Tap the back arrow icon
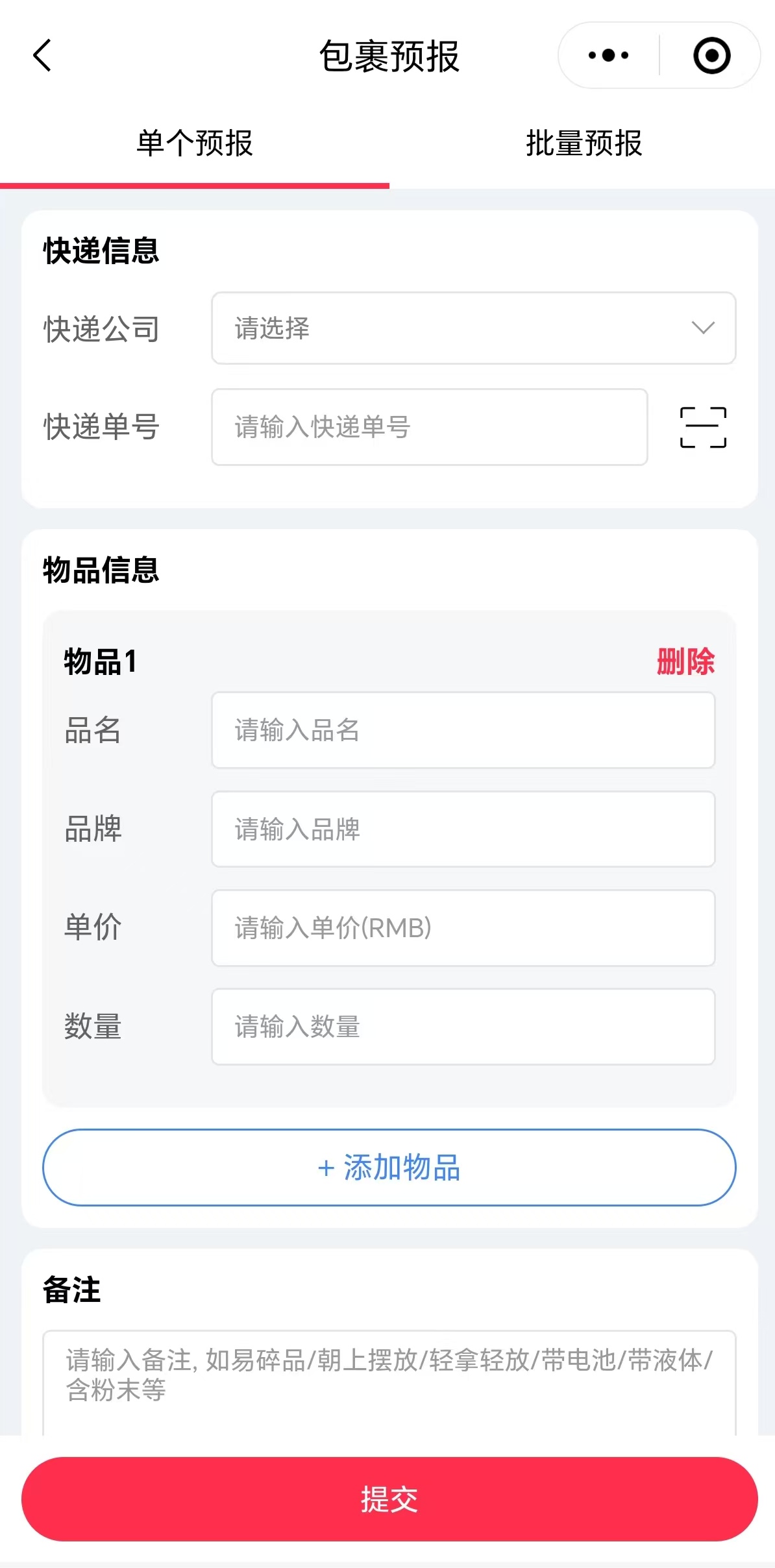The height and width of the screenshot is (1568, 775). click(x=42, y=55)
